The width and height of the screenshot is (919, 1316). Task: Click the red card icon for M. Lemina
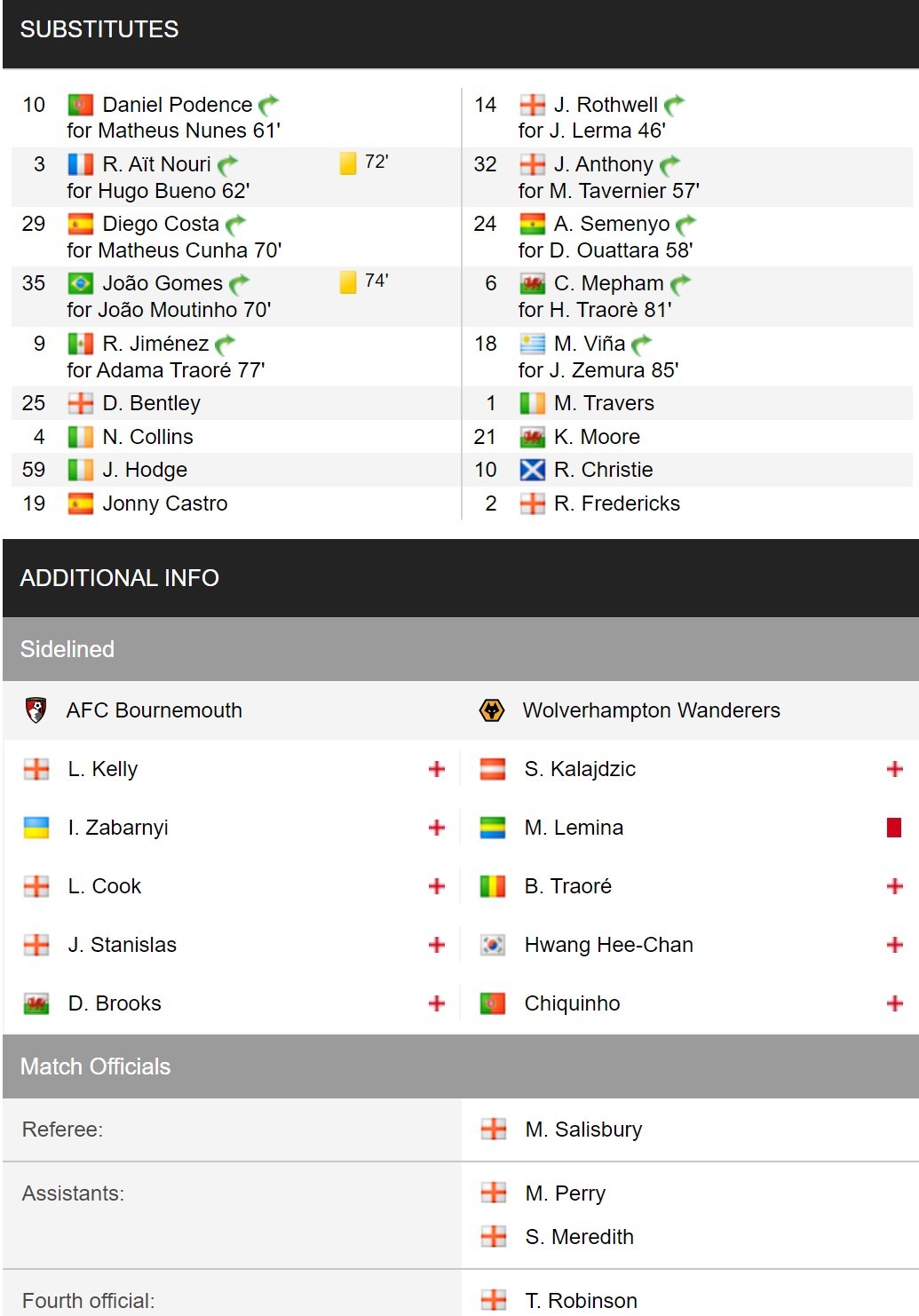pos(894,828)
